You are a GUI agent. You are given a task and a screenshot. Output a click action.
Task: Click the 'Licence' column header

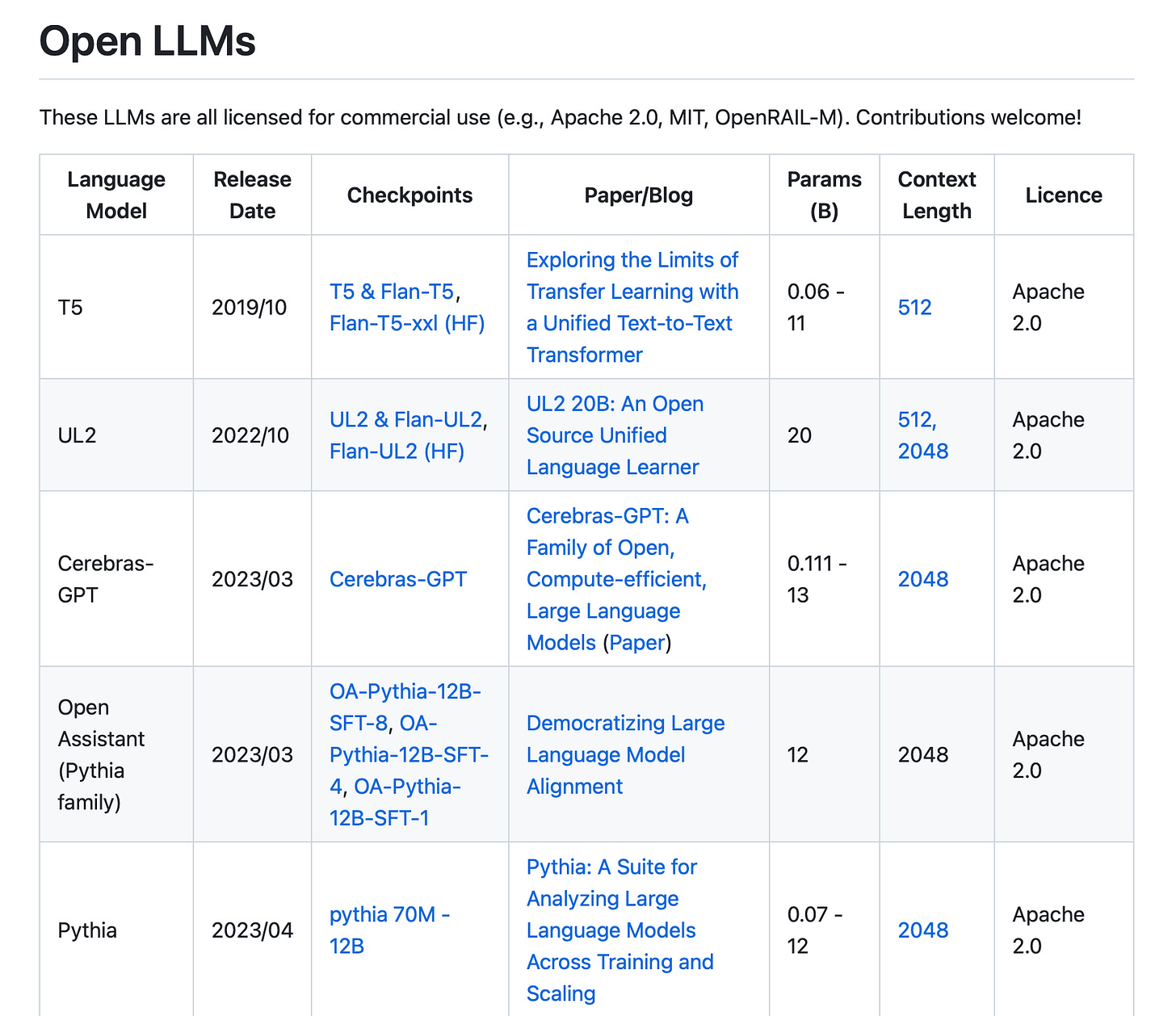(x=1064, y=195)
